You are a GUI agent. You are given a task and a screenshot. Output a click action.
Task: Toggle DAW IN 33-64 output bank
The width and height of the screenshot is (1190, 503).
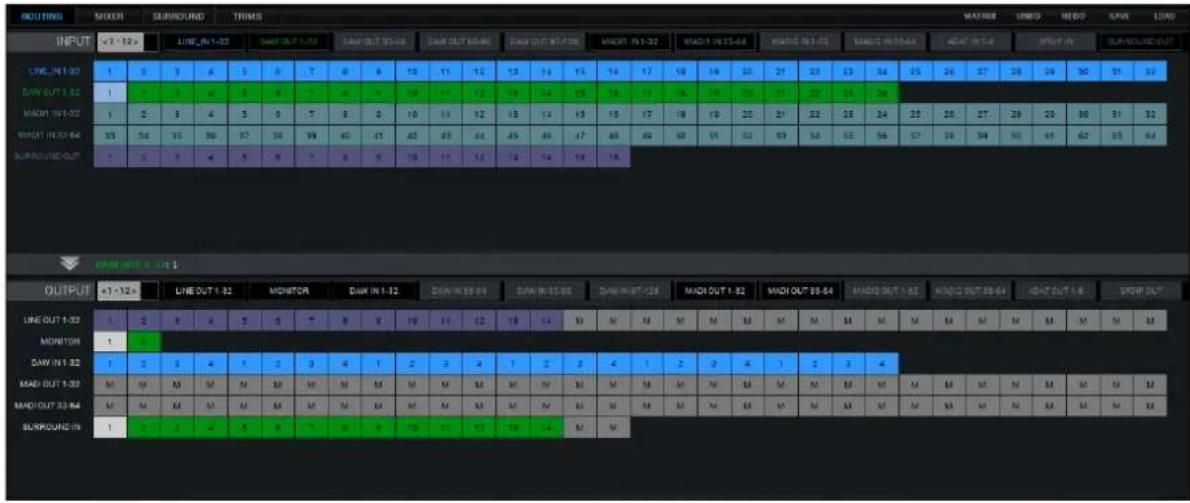(x=461, y=292)
